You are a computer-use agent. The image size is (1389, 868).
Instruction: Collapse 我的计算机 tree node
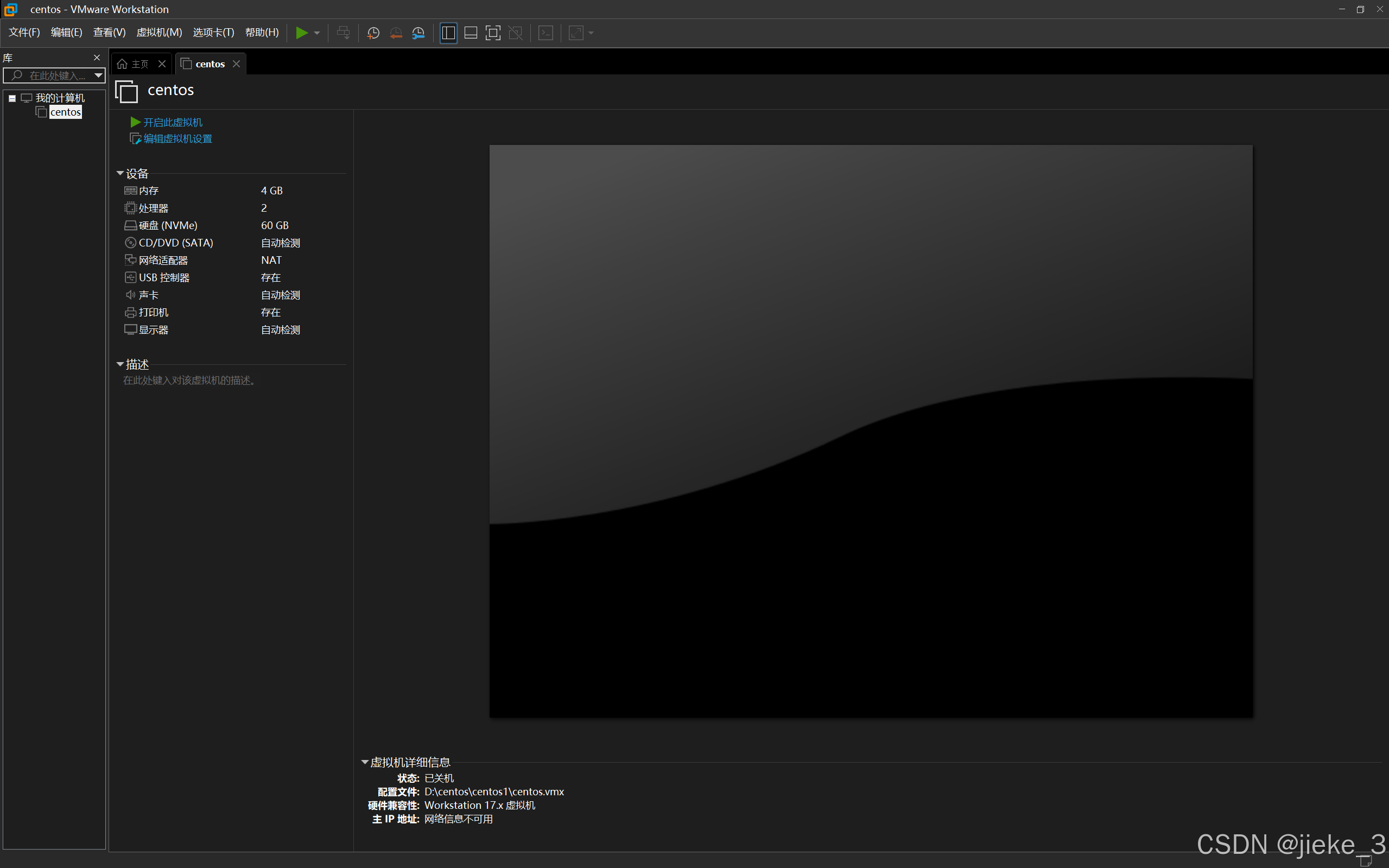(12, 98)
